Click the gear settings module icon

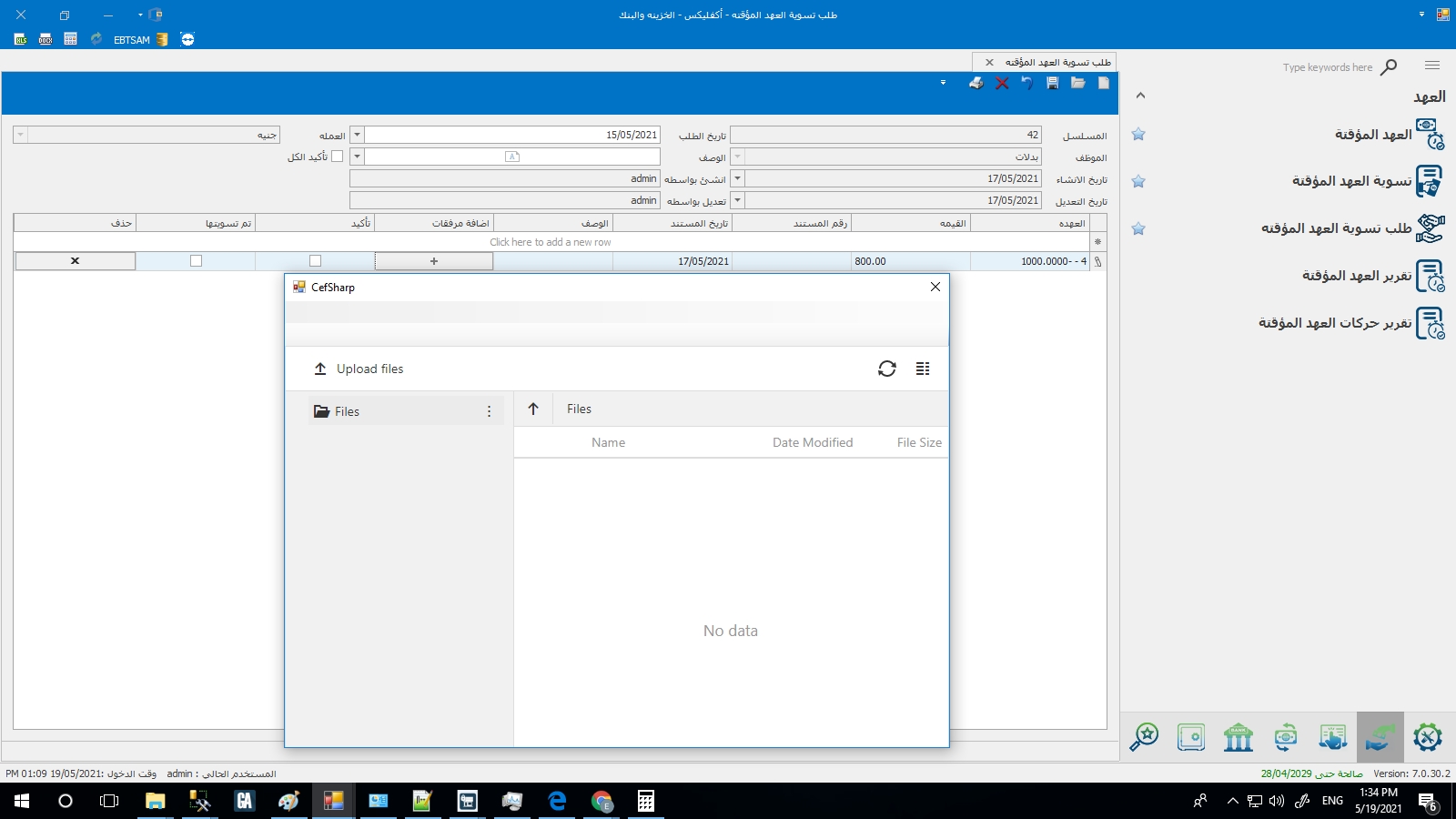(x=1427, y=737)
